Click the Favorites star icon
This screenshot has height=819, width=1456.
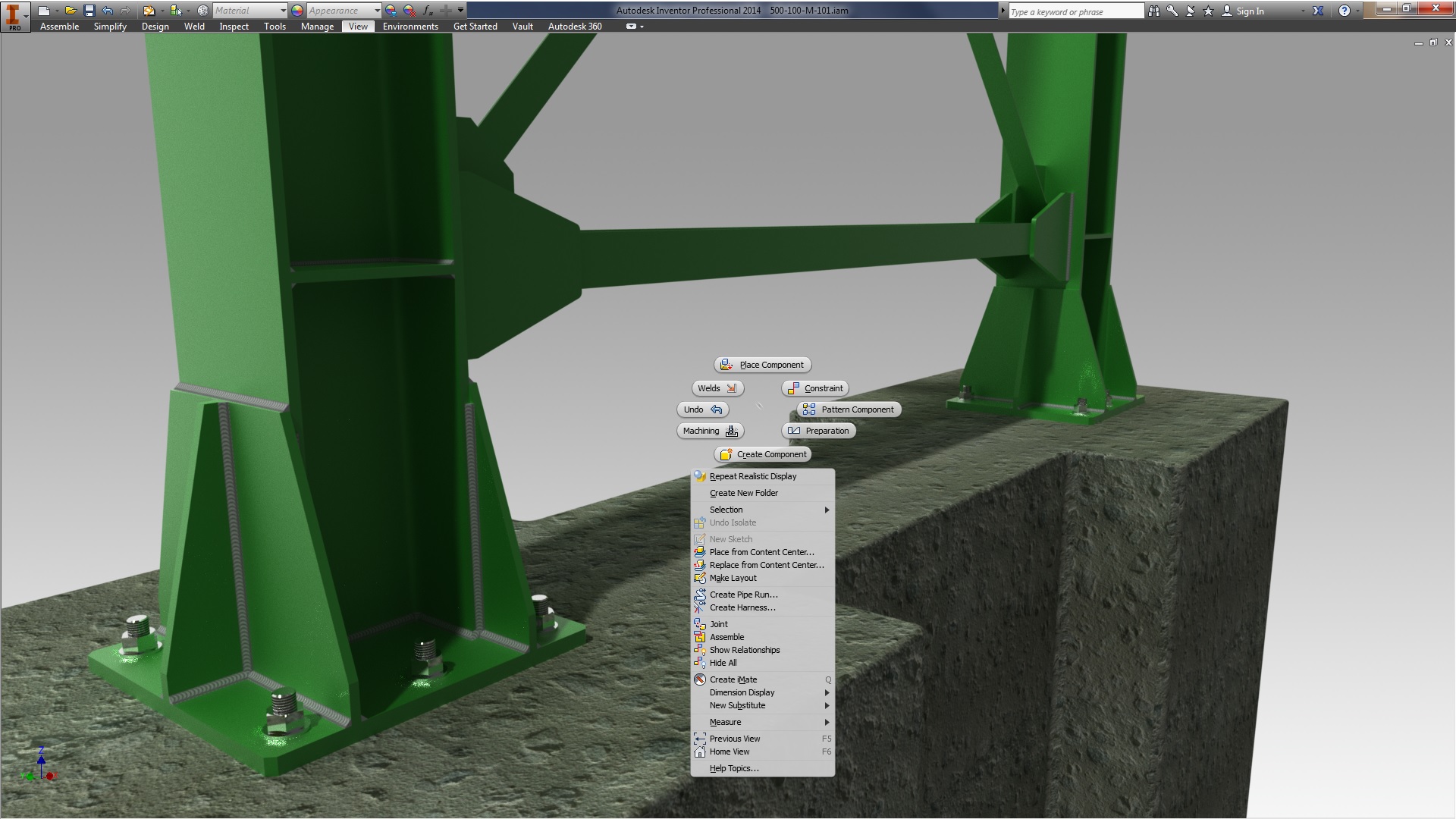click(1208, 11)
